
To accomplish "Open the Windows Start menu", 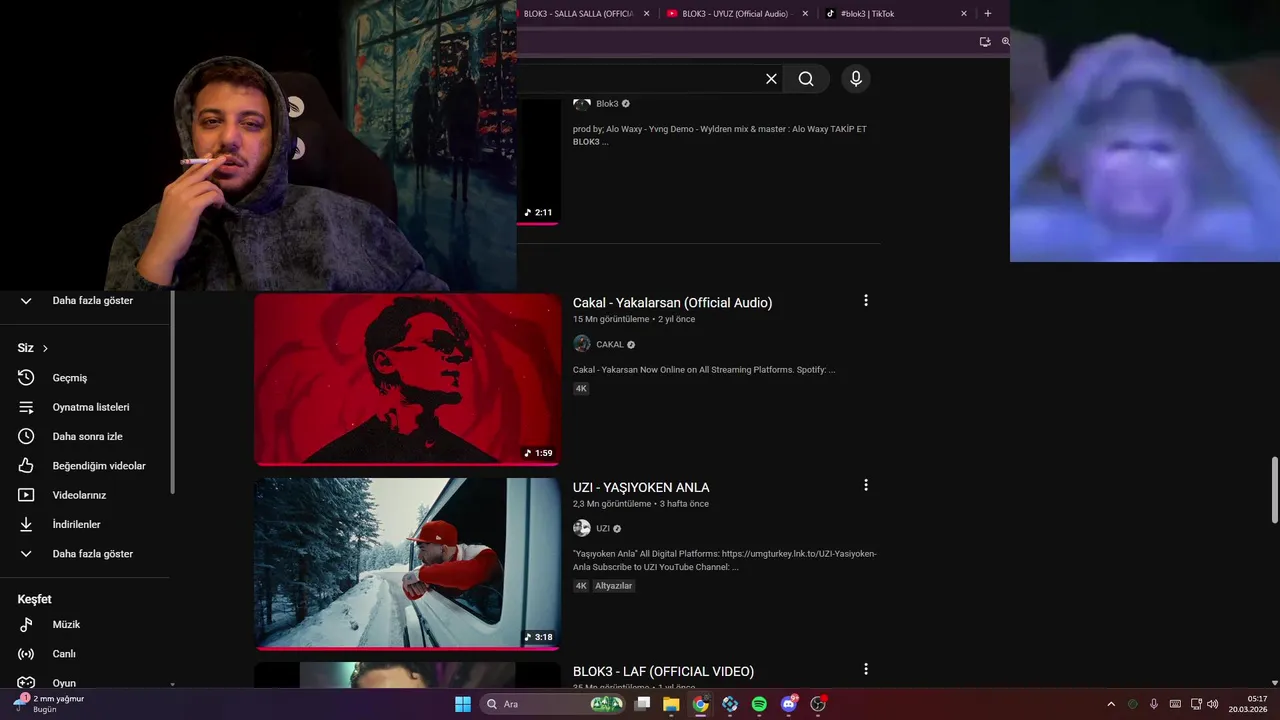I will [x=463, y=704].
